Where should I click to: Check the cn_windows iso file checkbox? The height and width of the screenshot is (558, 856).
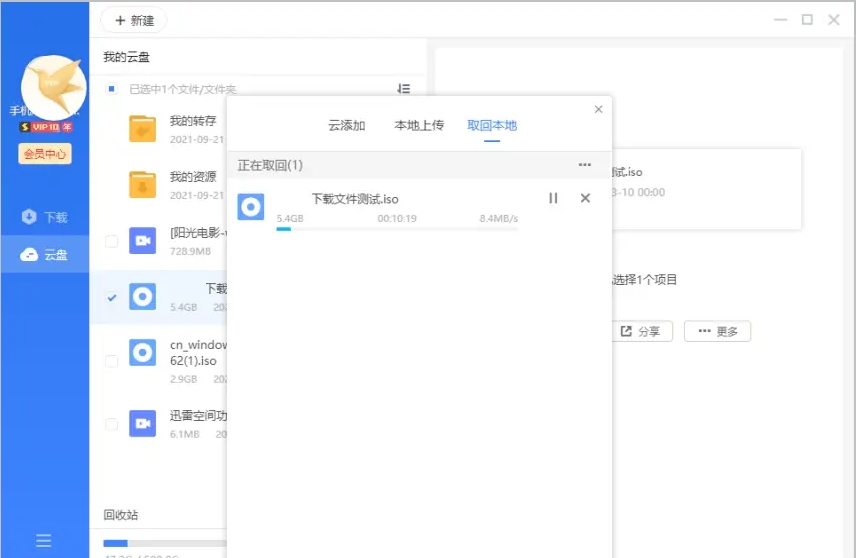tap(111, 360)
